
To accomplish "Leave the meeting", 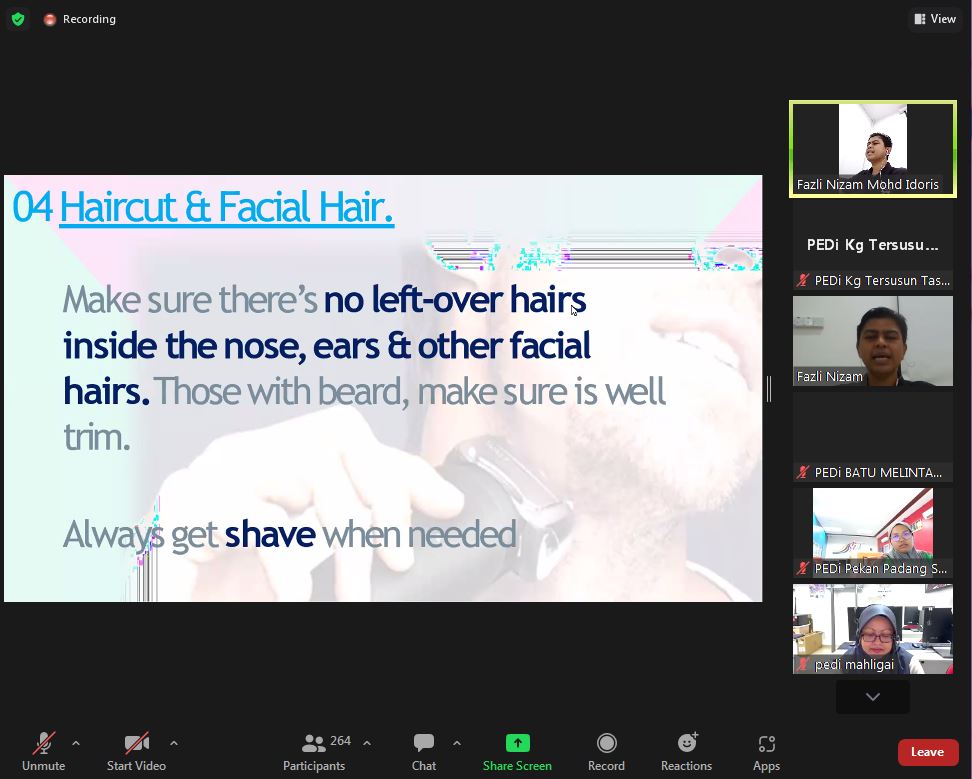I will 927,752.
